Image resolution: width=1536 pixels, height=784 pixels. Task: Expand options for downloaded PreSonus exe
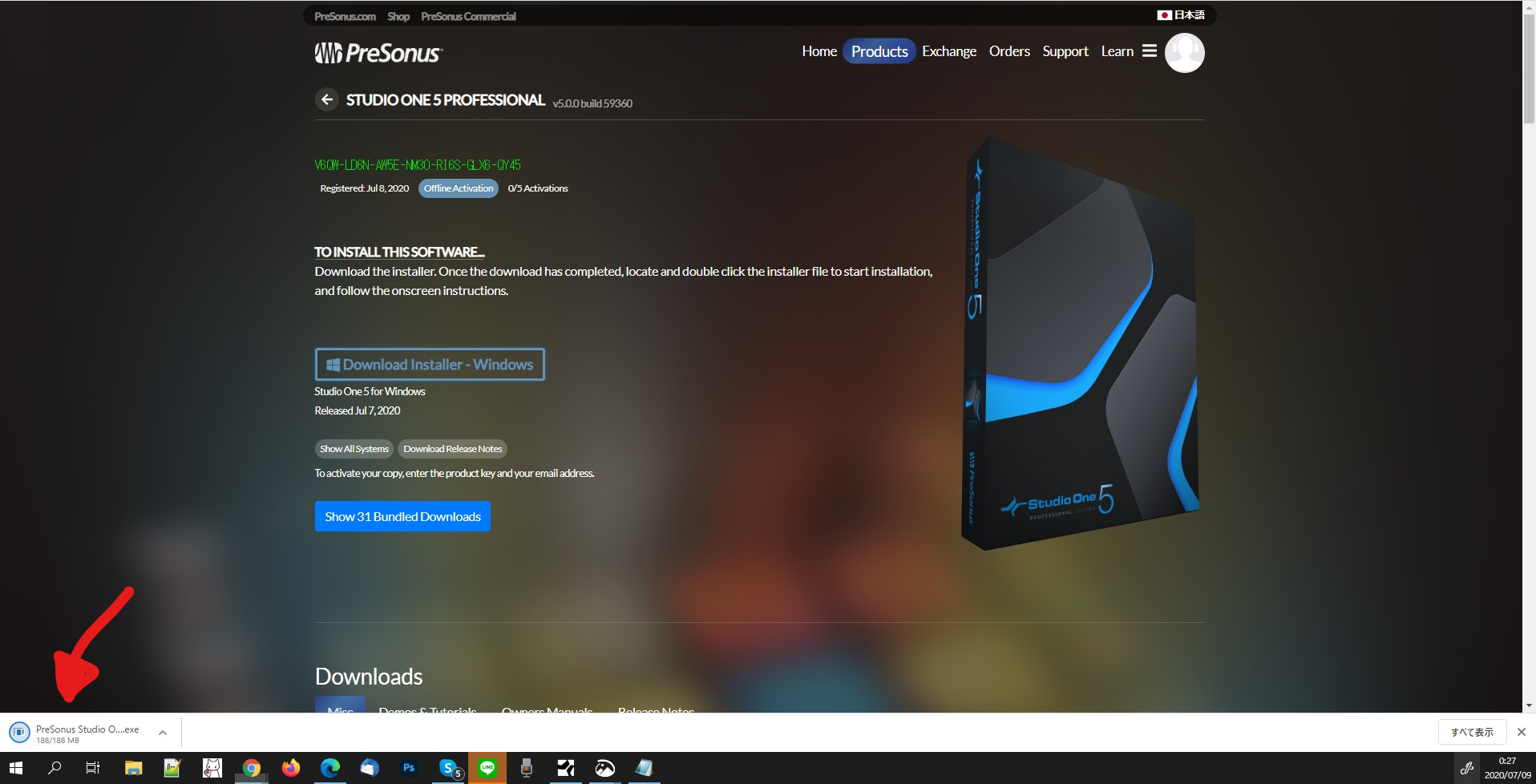pos(163,733)
